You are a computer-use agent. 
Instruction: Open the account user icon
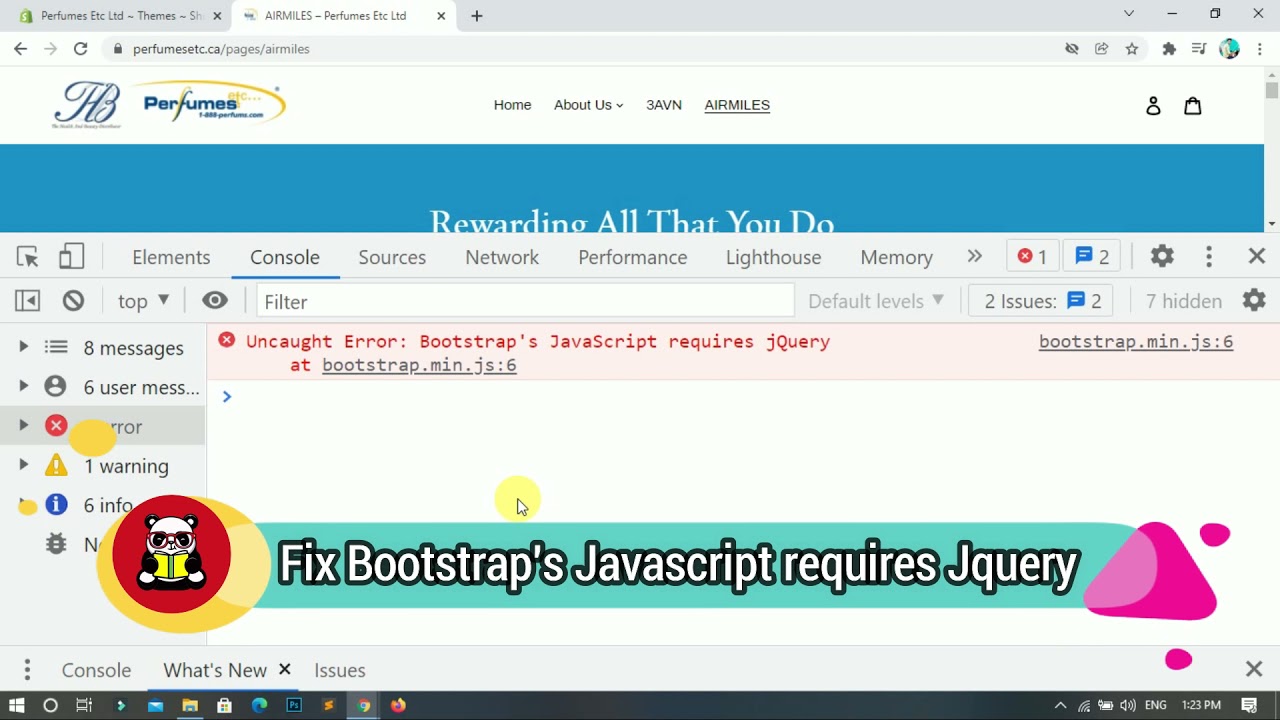point(1153,106)
